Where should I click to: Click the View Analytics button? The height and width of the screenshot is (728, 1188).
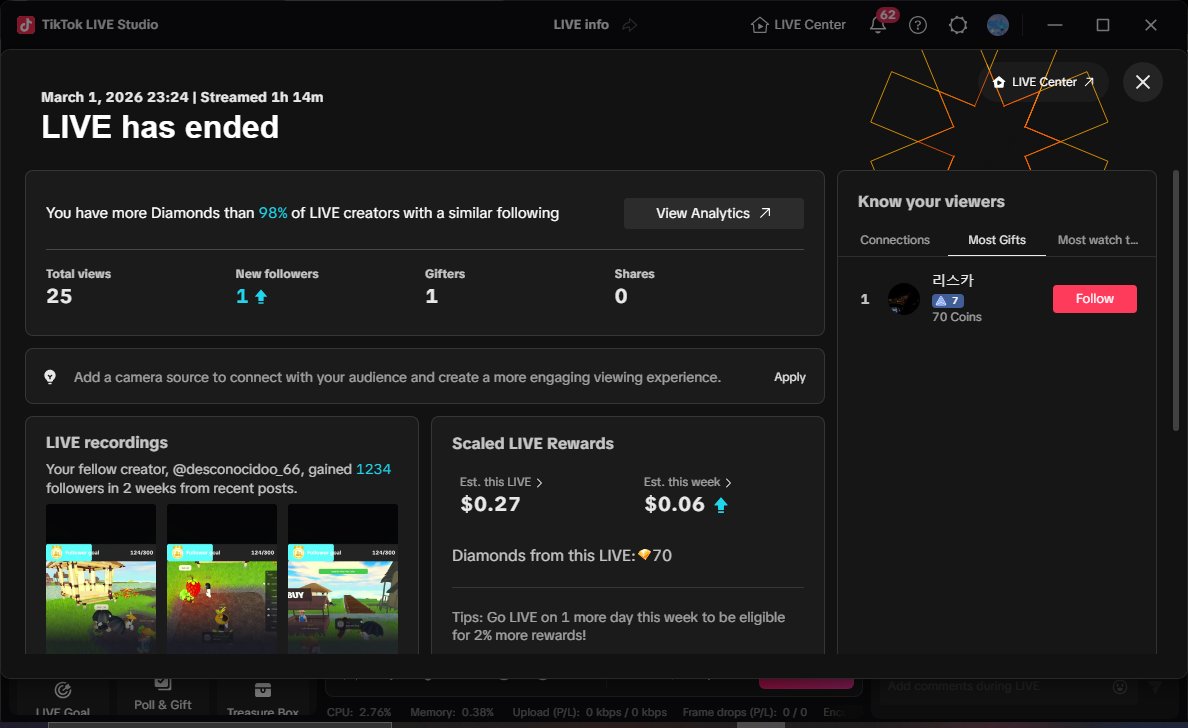(713, 214)
